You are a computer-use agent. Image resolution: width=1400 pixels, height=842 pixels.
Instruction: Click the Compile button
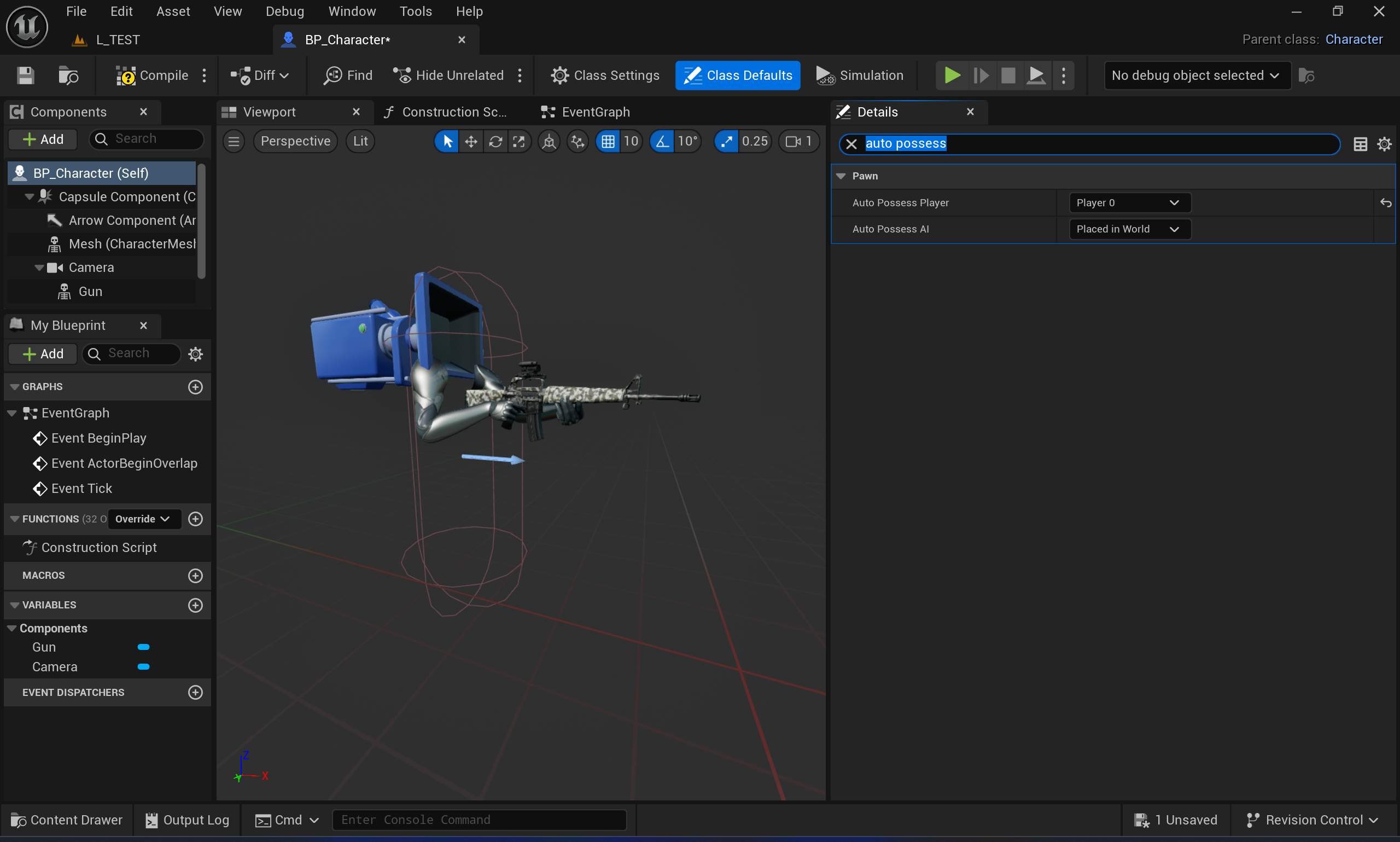[x=152, y=76]
